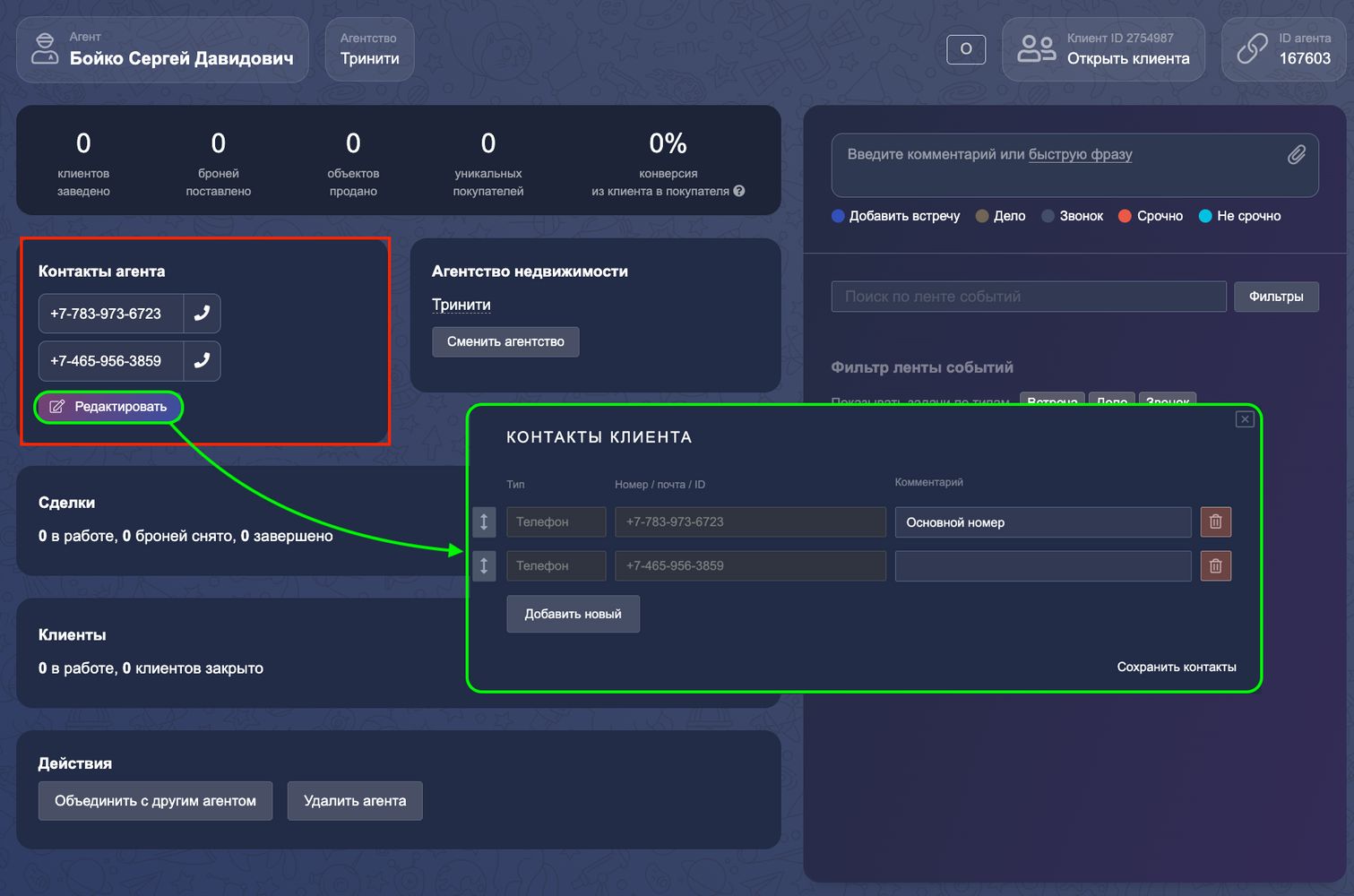Select the Добавить встречу radio option
The image size is (1354, 896).
coord(839,216)
